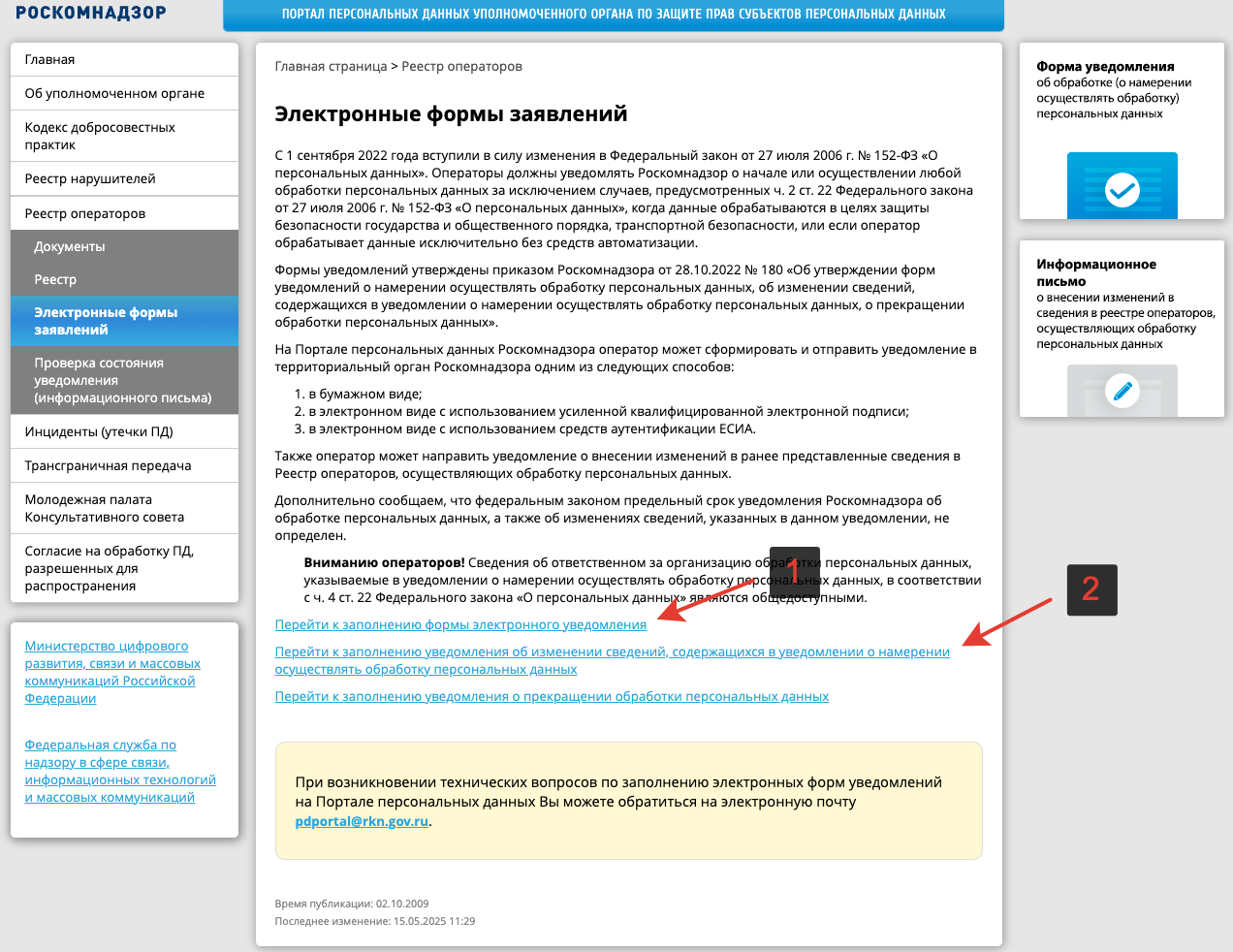Click Время публикации: 02.10.2009 text
This screenshot has width=1233, height=952.
[x=352, y=904]
